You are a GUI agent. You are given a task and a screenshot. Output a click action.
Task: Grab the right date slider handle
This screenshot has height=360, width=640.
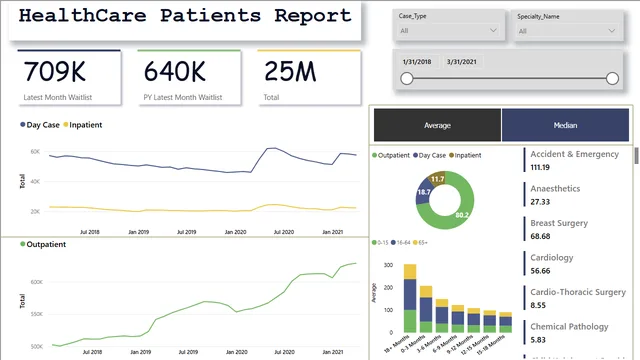(612, 78)
